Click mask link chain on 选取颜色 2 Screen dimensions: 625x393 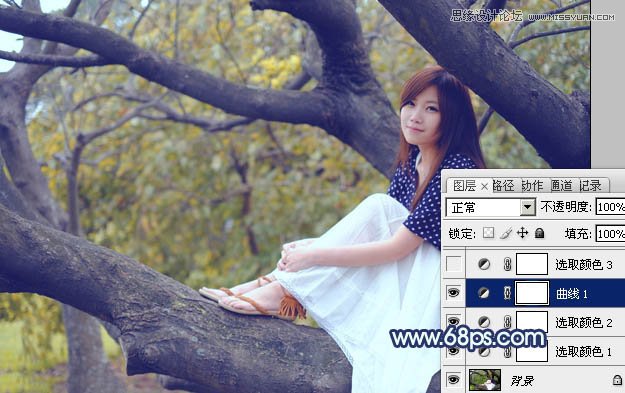click(507, 322)
